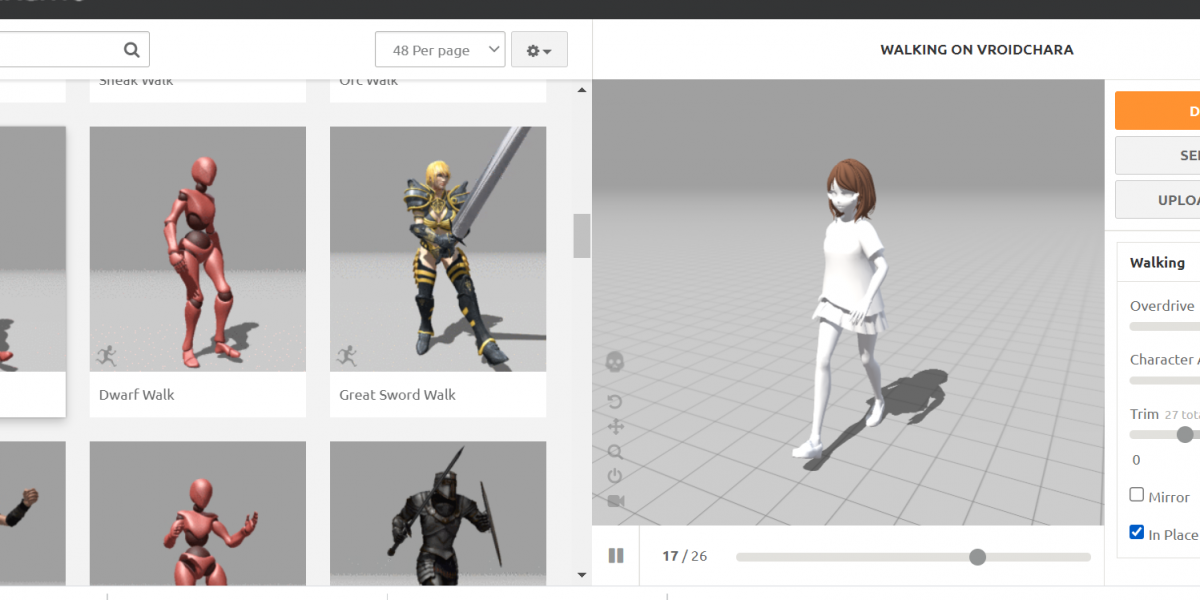Click the orange Download button
Viewport: 1200px width, 600px height.
click(1160, 111)
